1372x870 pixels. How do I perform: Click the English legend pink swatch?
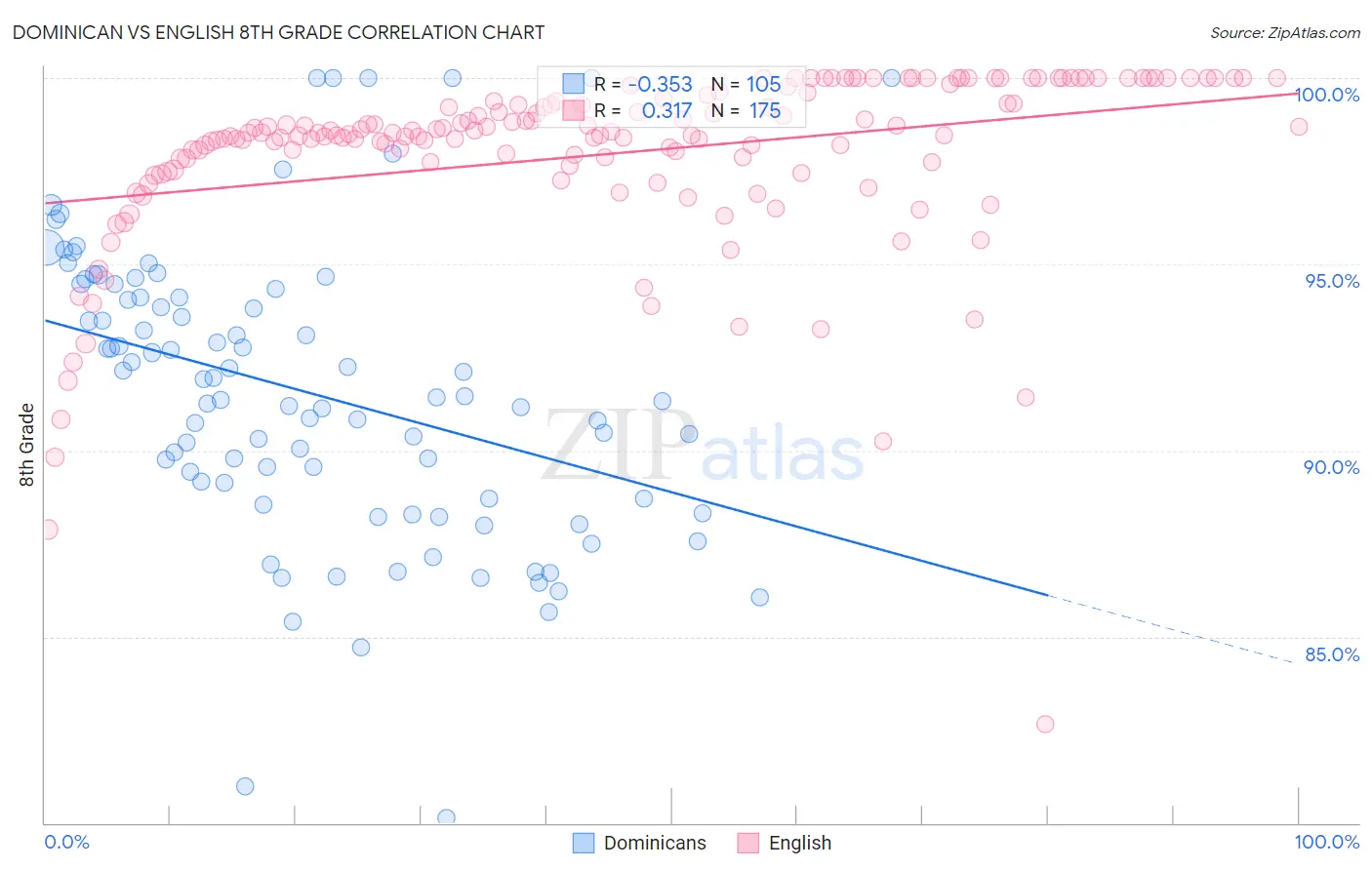click(x=748, y=843)
